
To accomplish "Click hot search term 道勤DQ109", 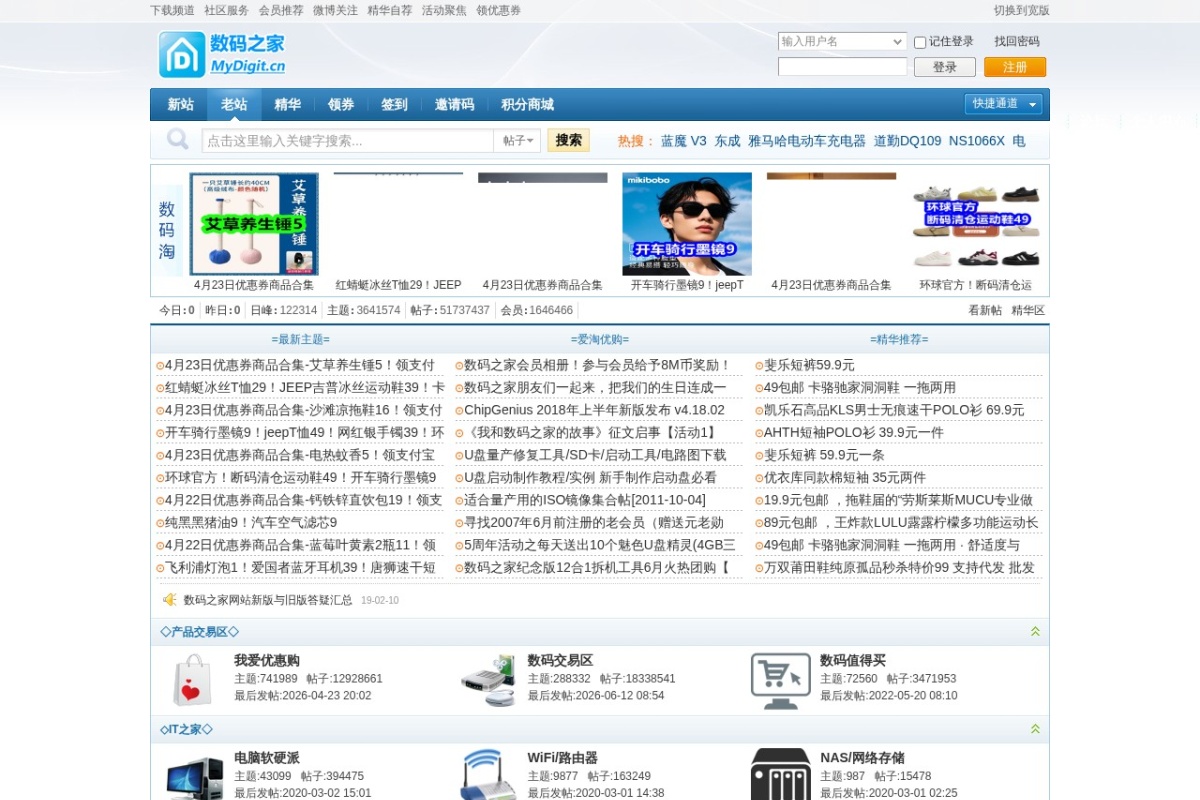I will click(x=907, y=141).
